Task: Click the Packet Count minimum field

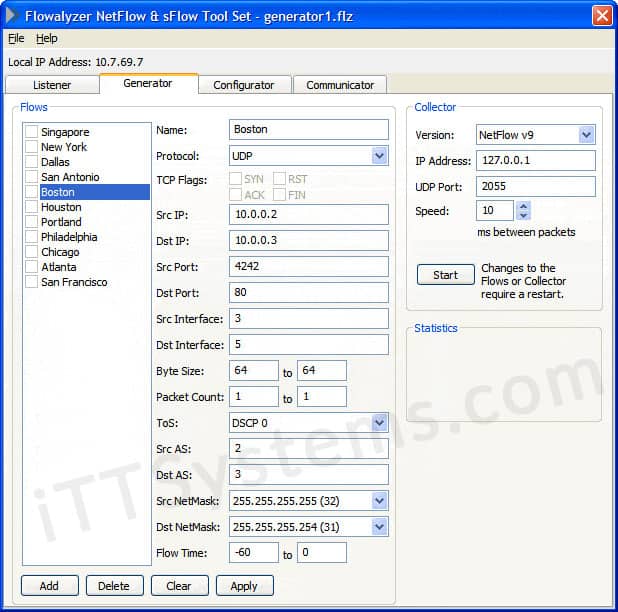Action: (x=254, y=396)
